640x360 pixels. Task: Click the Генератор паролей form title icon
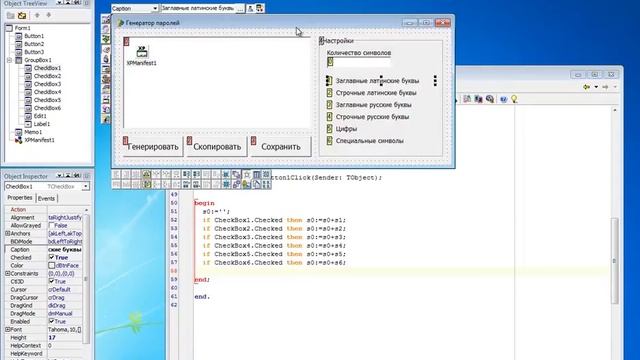[120, 23]
